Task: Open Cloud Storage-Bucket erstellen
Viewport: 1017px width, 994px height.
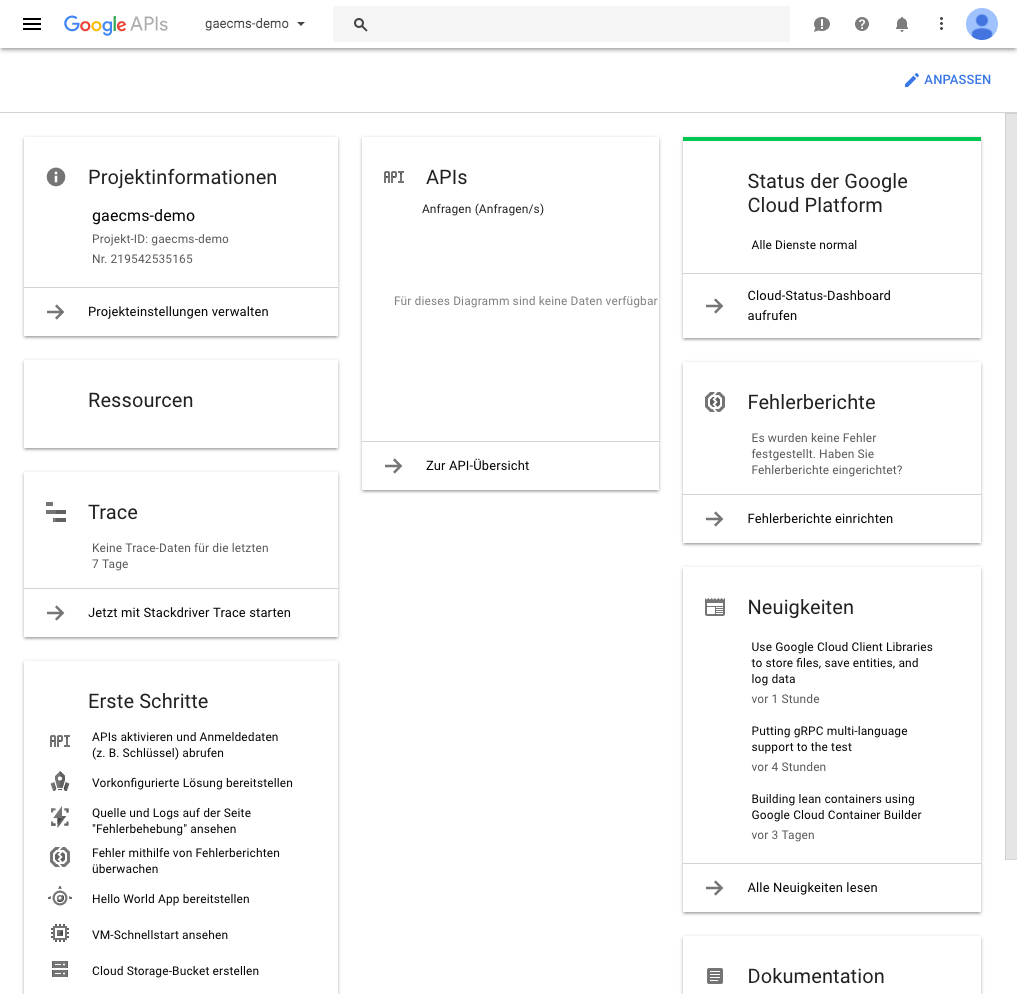Action: click(175, 971)
